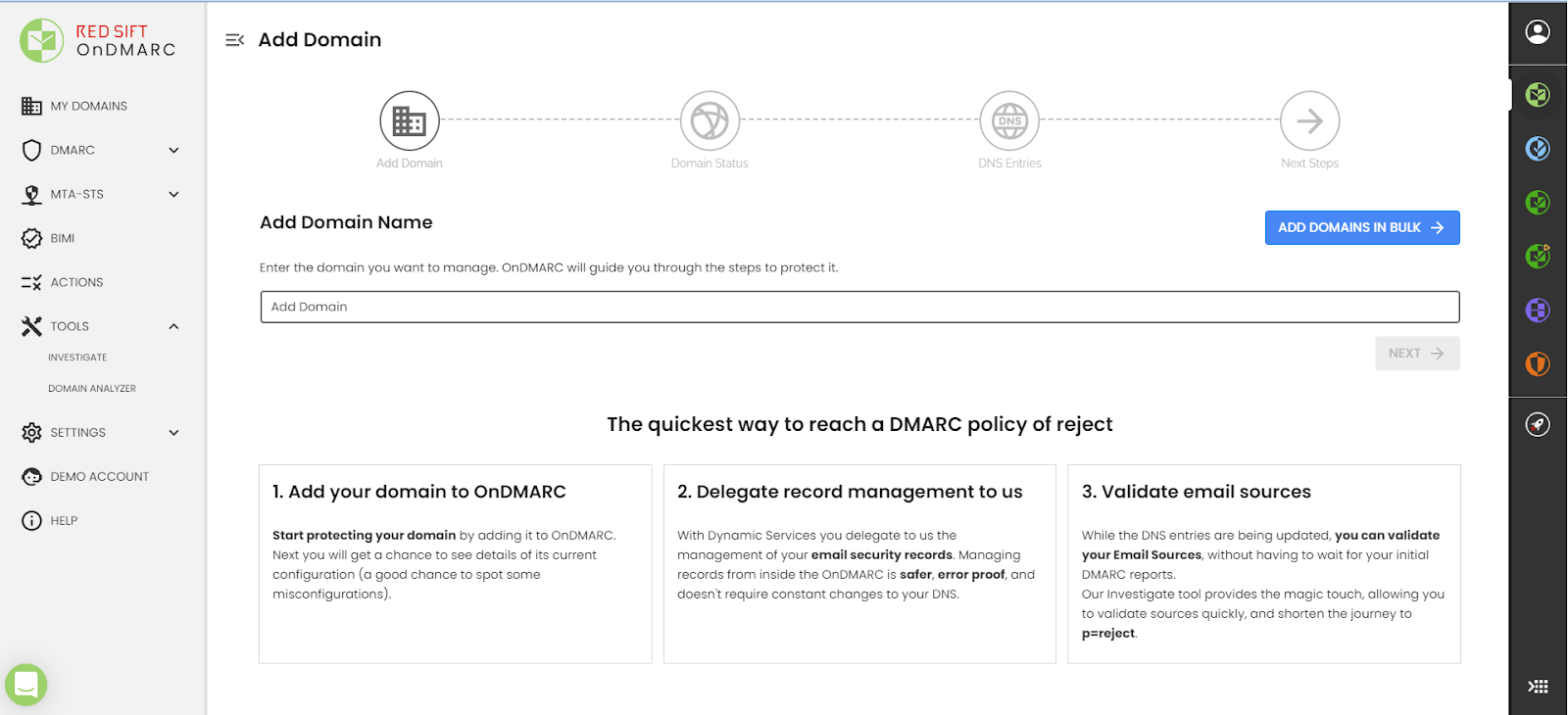
Task: Click the DNS Entries step icon
Action: [x=1009, y=120]
